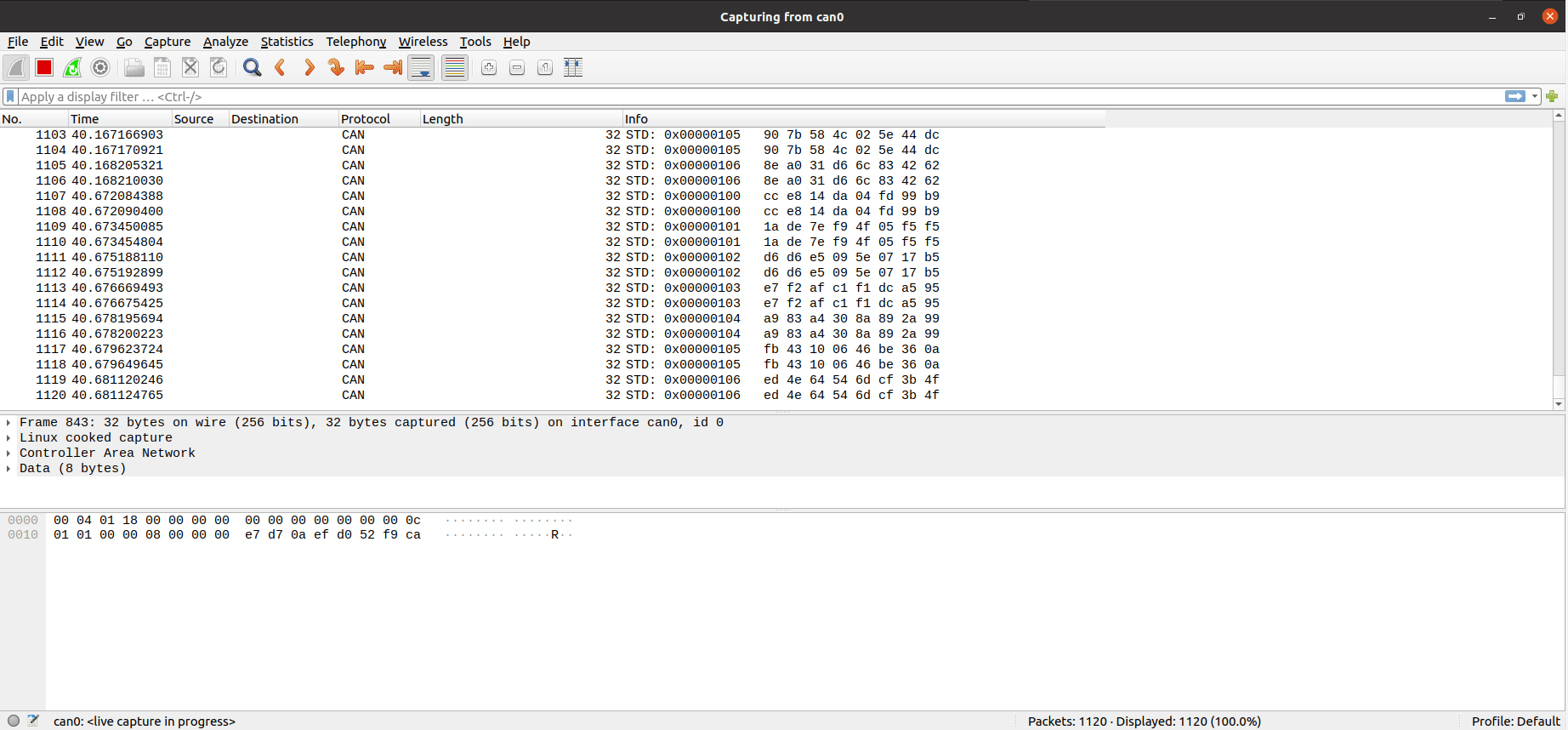Jump to the last packet
This screenshot has width=1568, height=730.
pos(392,68)
